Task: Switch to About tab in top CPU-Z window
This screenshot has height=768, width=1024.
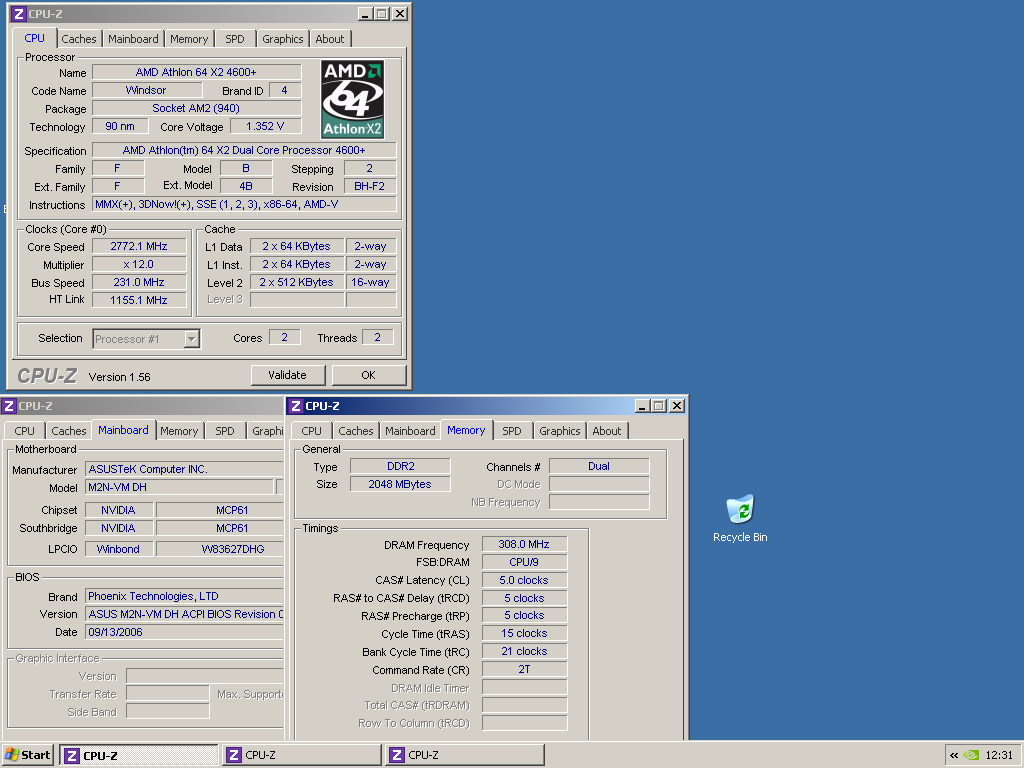Action: [x=330, y=39]
